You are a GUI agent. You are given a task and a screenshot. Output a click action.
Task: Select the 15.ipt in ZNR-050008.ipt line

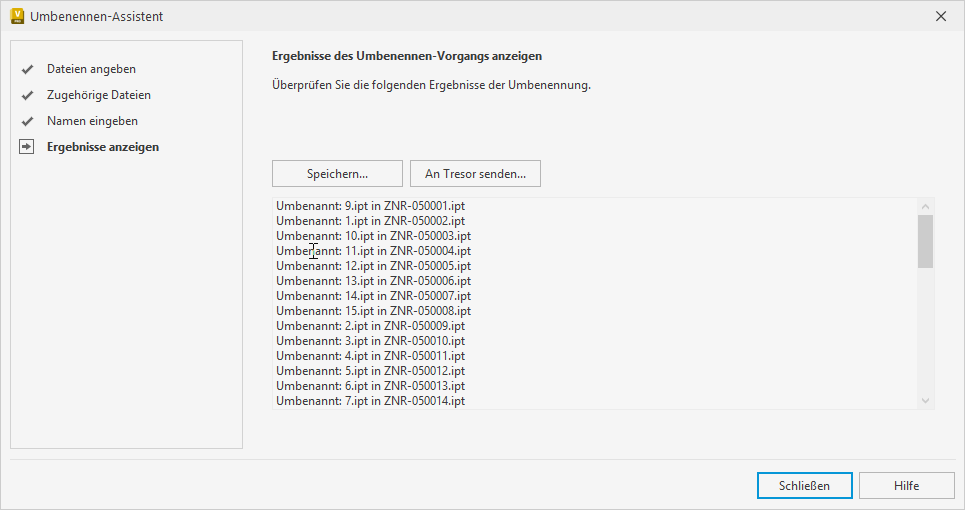[373, 311]
